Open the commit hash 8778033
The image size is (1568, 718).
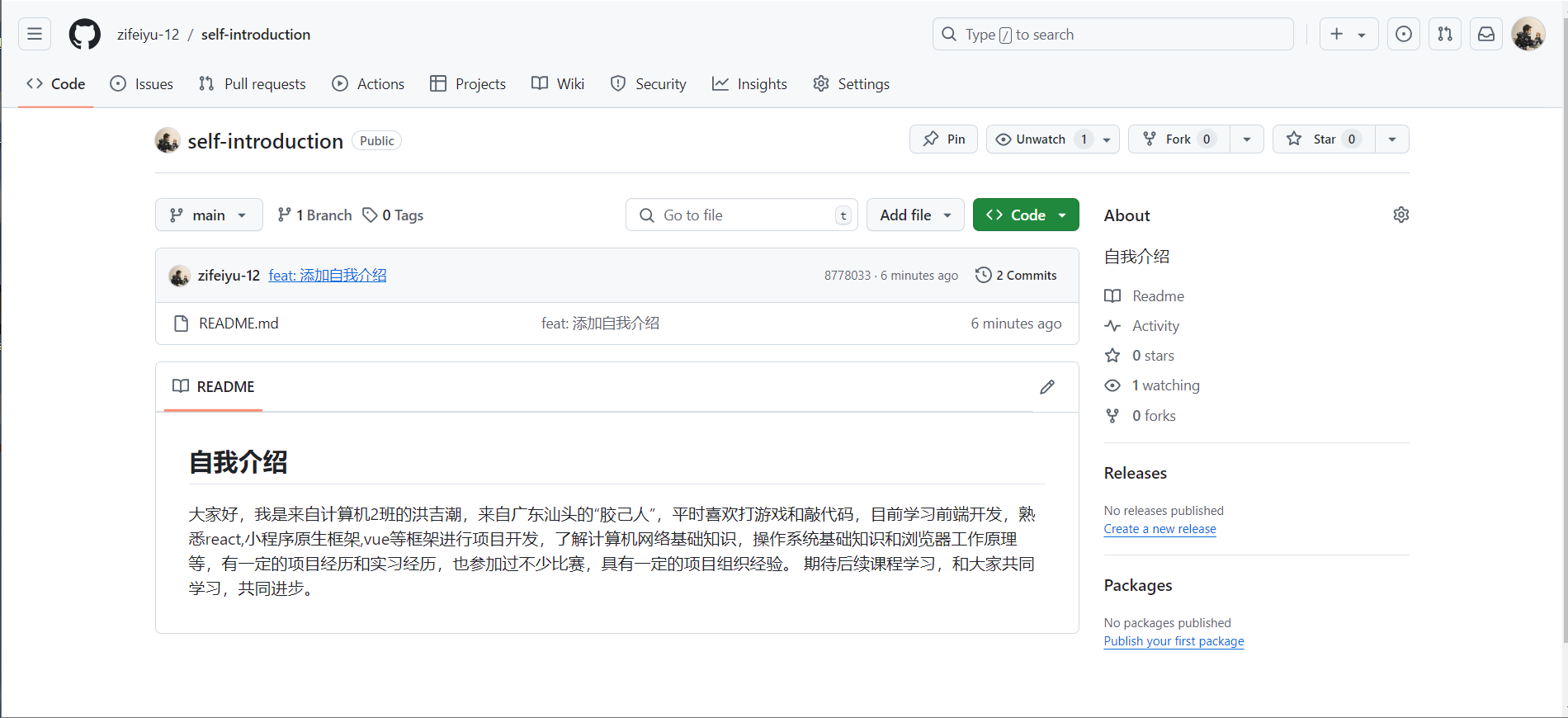point(848,276)
